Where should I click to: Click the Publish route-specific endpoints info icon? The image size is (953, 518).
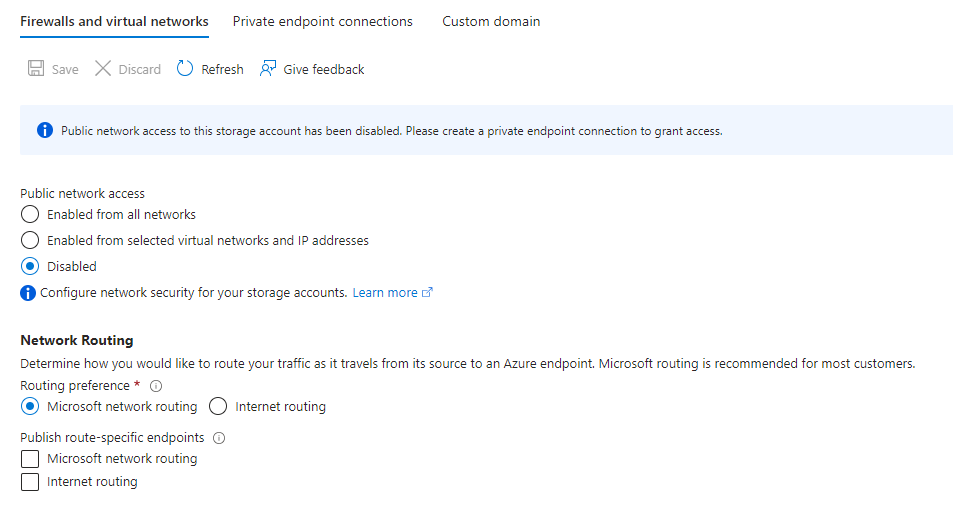tap(219, 438)
